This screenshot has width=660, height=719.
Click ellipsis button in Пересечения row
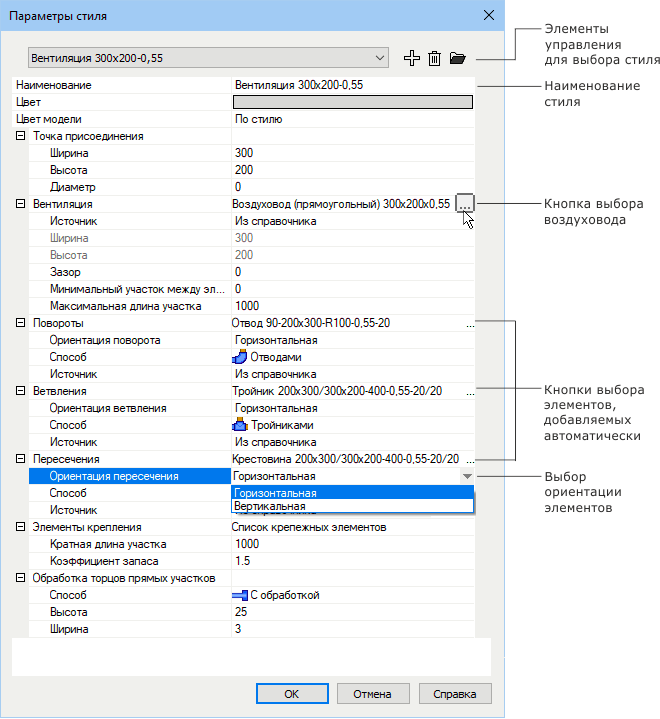click(469, 459)
